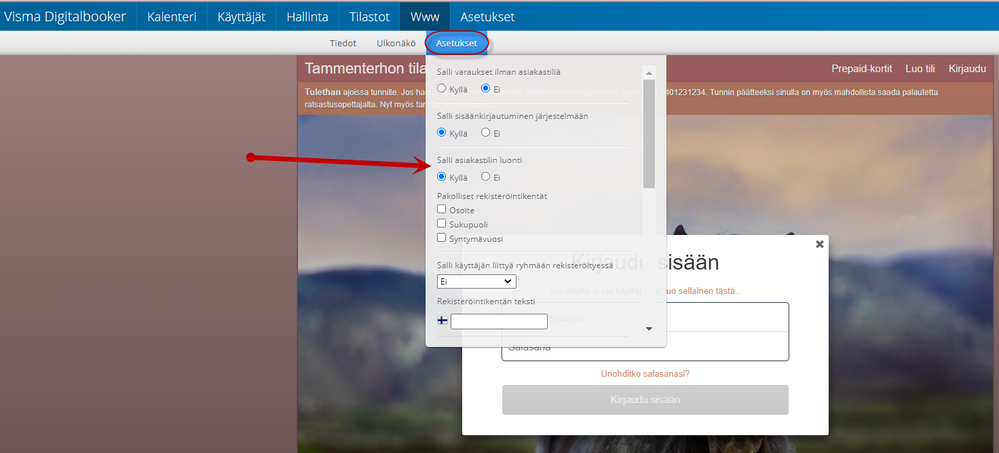Viewport: 999px width, 453px height.
Task: Open the Hallinta menu
Action: [x=307, y=17]
